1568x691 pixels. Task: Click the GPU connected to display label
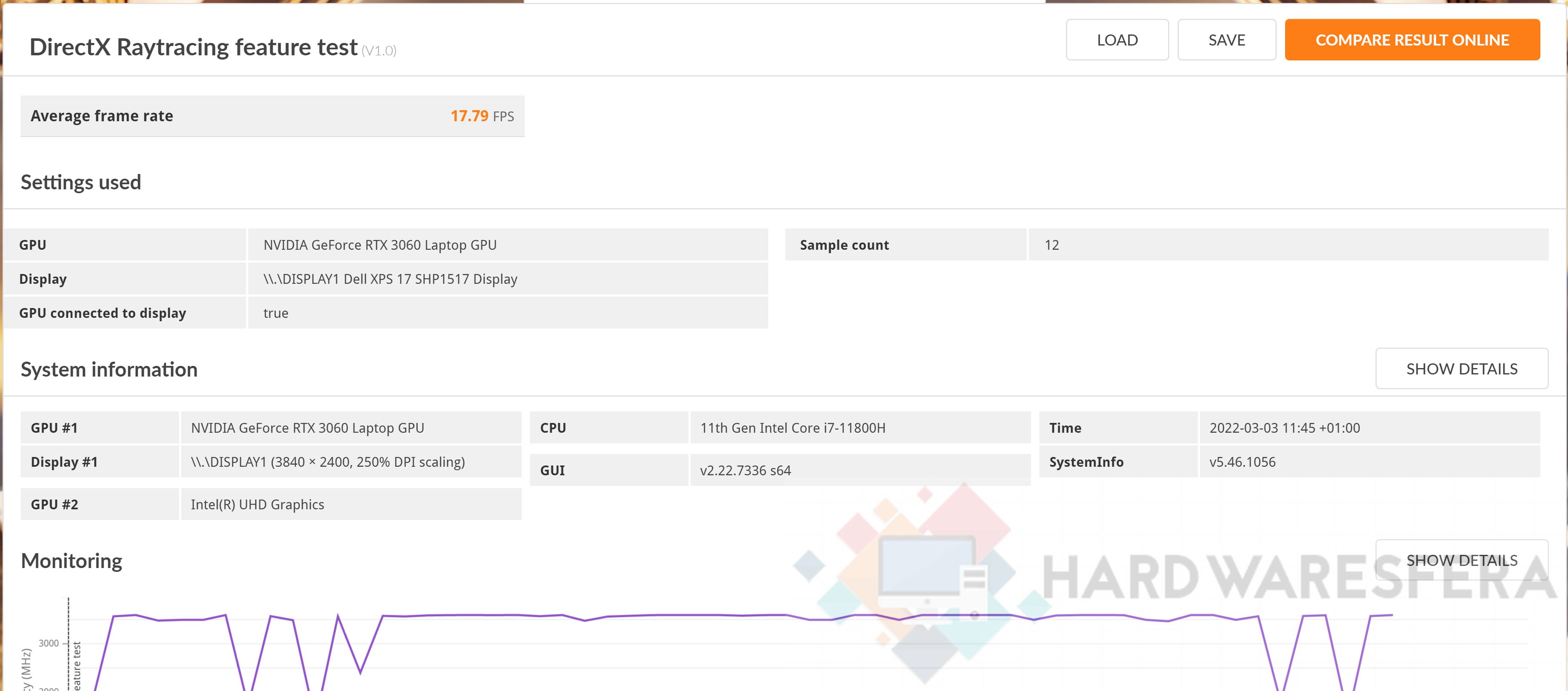click(102, 314)
